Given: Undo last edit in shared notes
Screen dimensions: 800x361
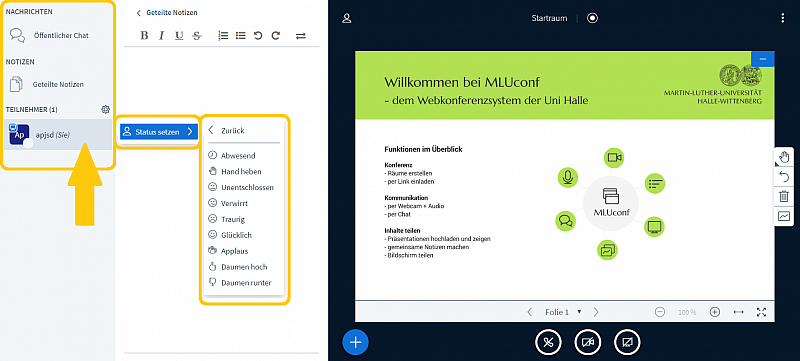Looking at the screenshot, I should click(x=258, y=35).
